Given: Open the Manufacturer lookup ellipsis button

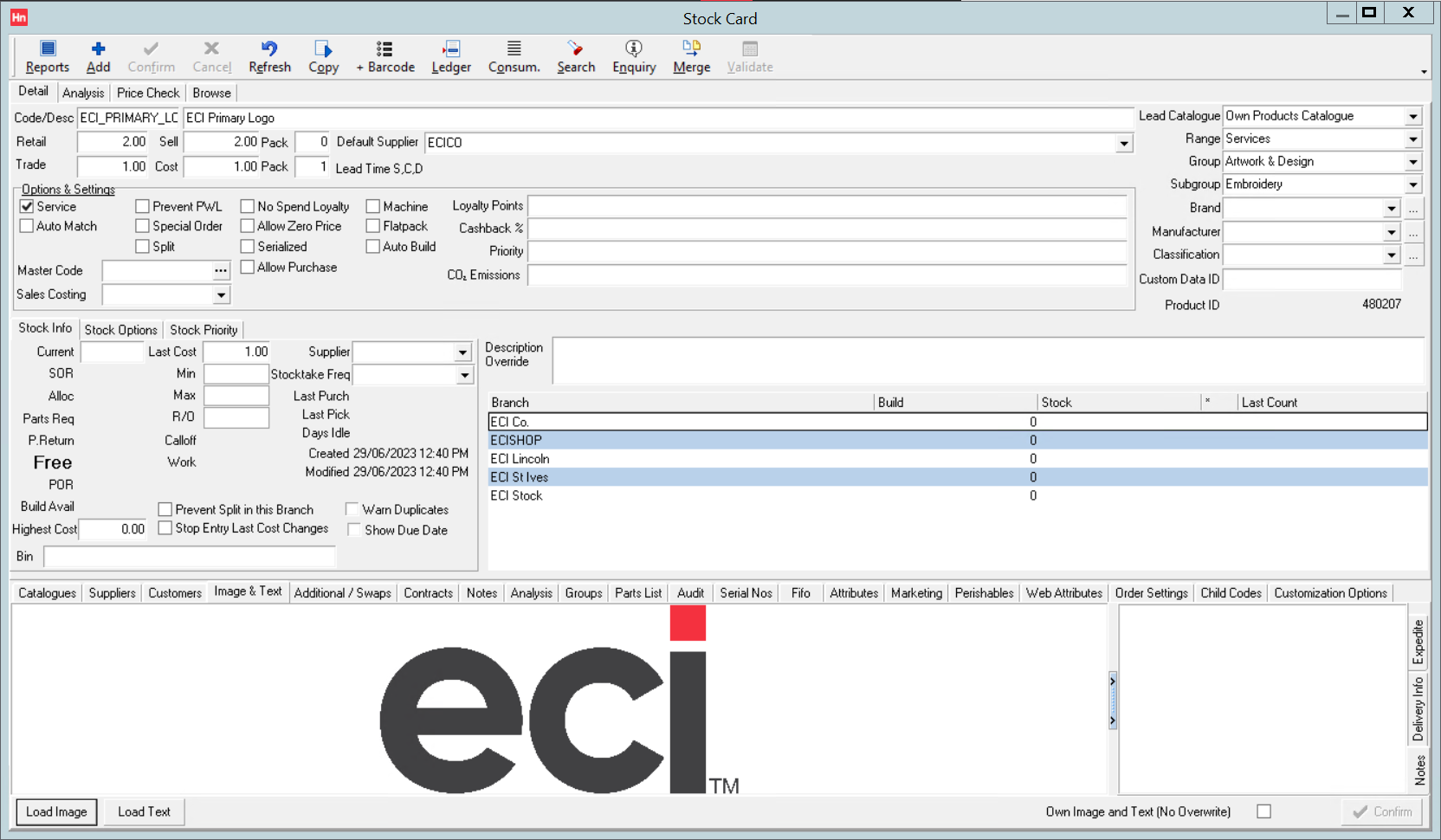Looking at the screenshot, I should (1413, 232).
